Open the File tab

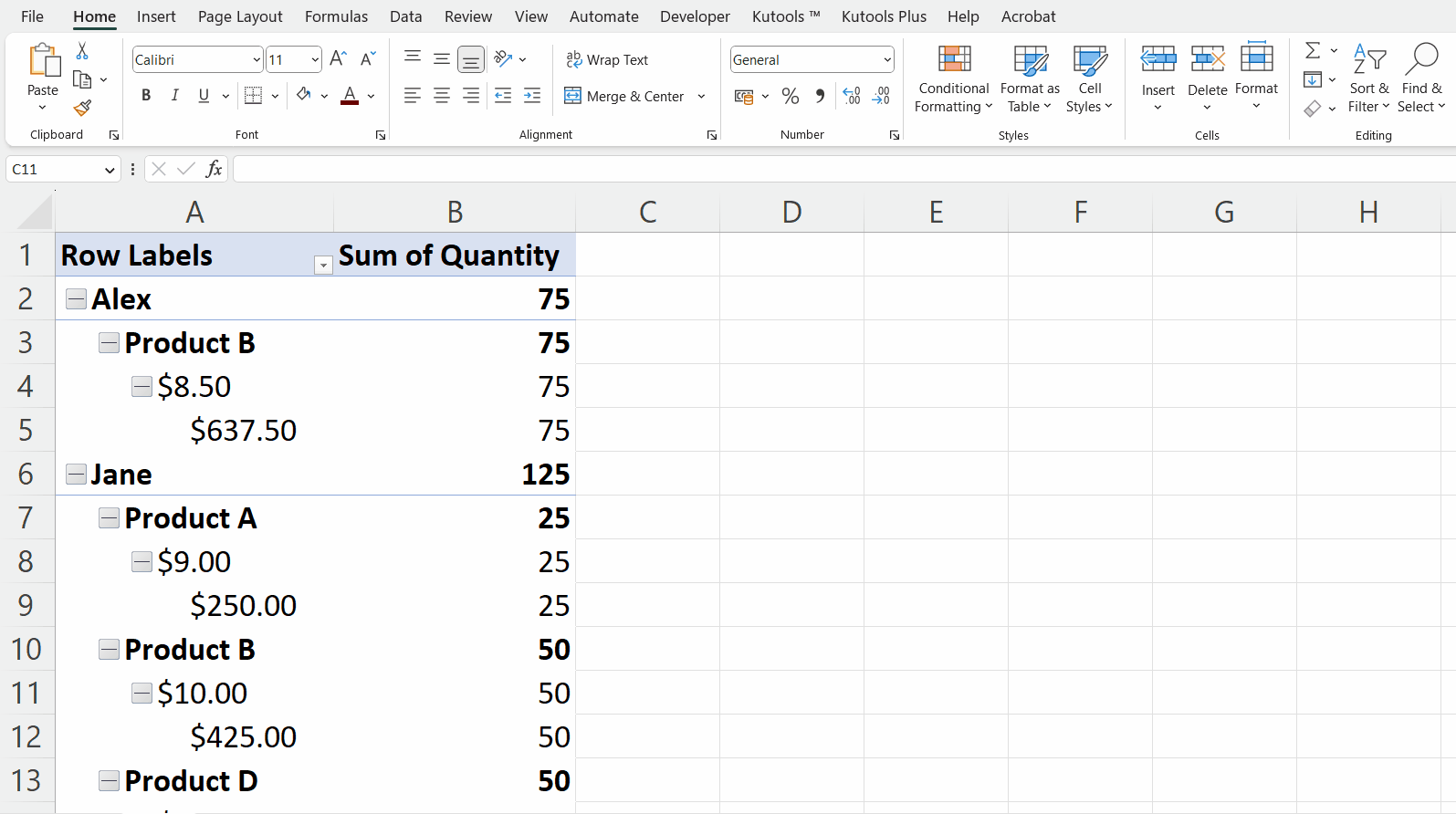(32, 16)
